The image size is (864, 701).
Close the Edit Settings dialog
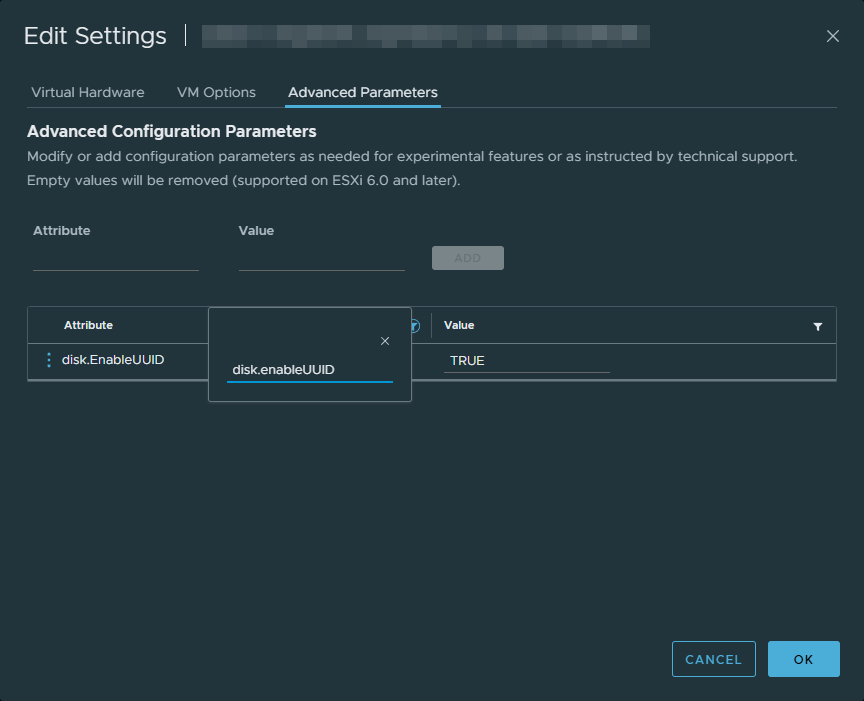pos(832,36)
